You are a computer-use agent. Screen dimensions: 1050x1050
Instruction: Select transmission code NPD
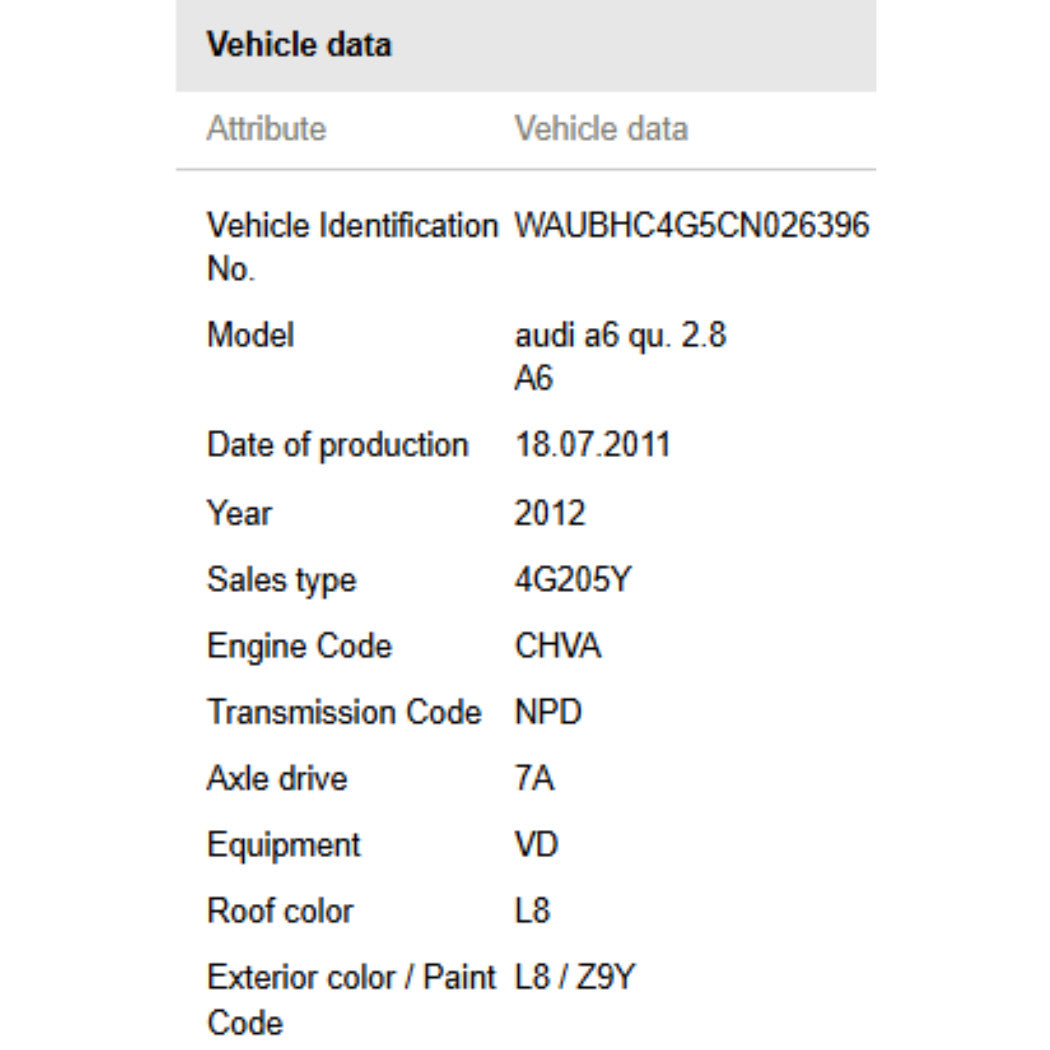click(x=548, y=712)
